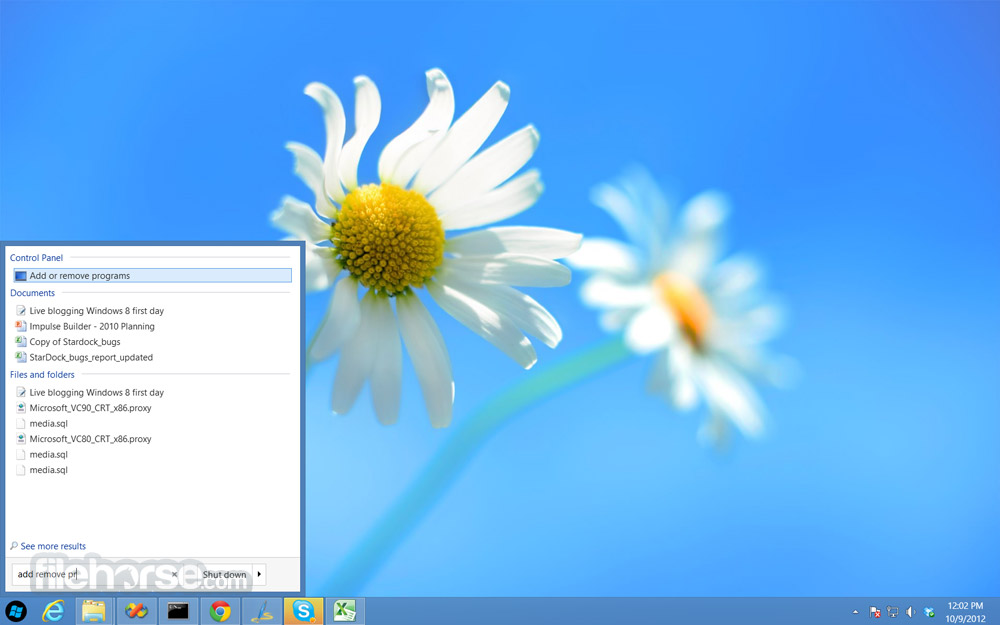The height and width of the screenshot is (625, 1000).
Task: Open Skype from the taskbar
Action: tap(303, 611)
